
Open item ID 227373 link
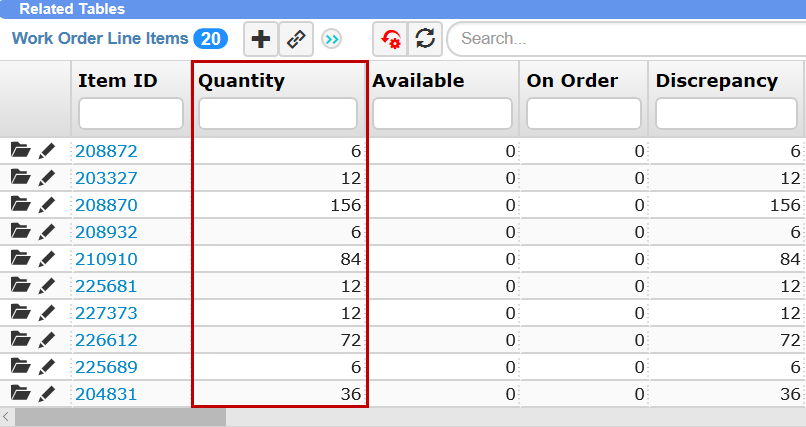coord(106,313)
